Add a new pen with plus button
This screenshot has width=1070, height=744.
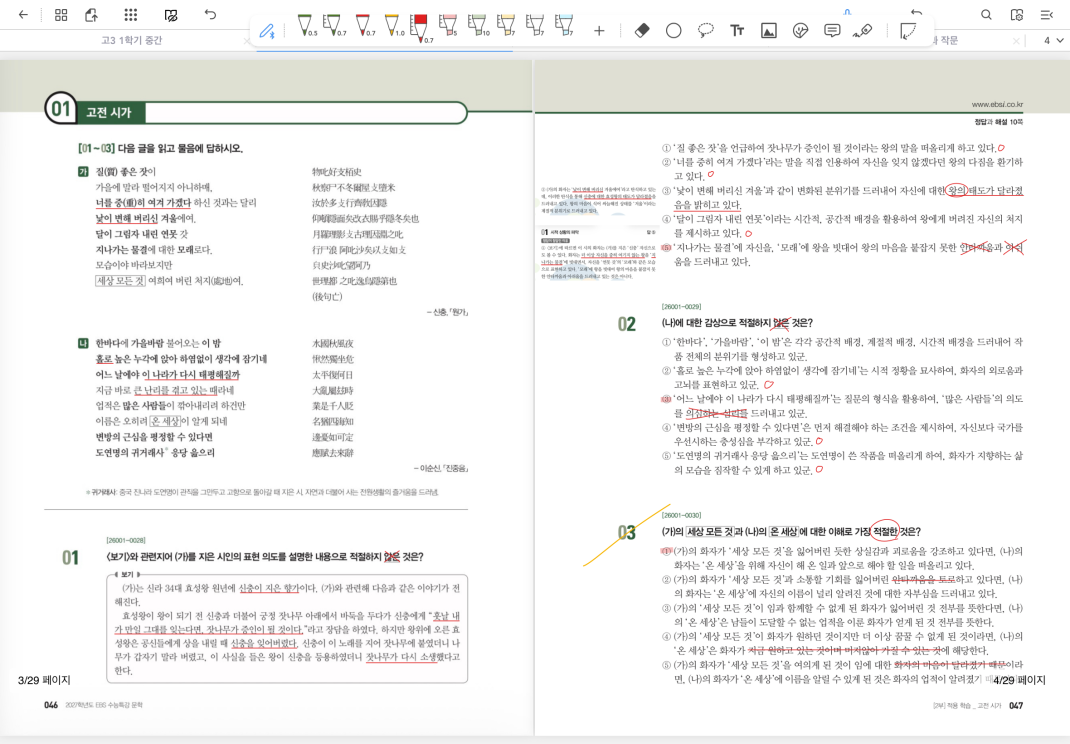pos(599,31)
